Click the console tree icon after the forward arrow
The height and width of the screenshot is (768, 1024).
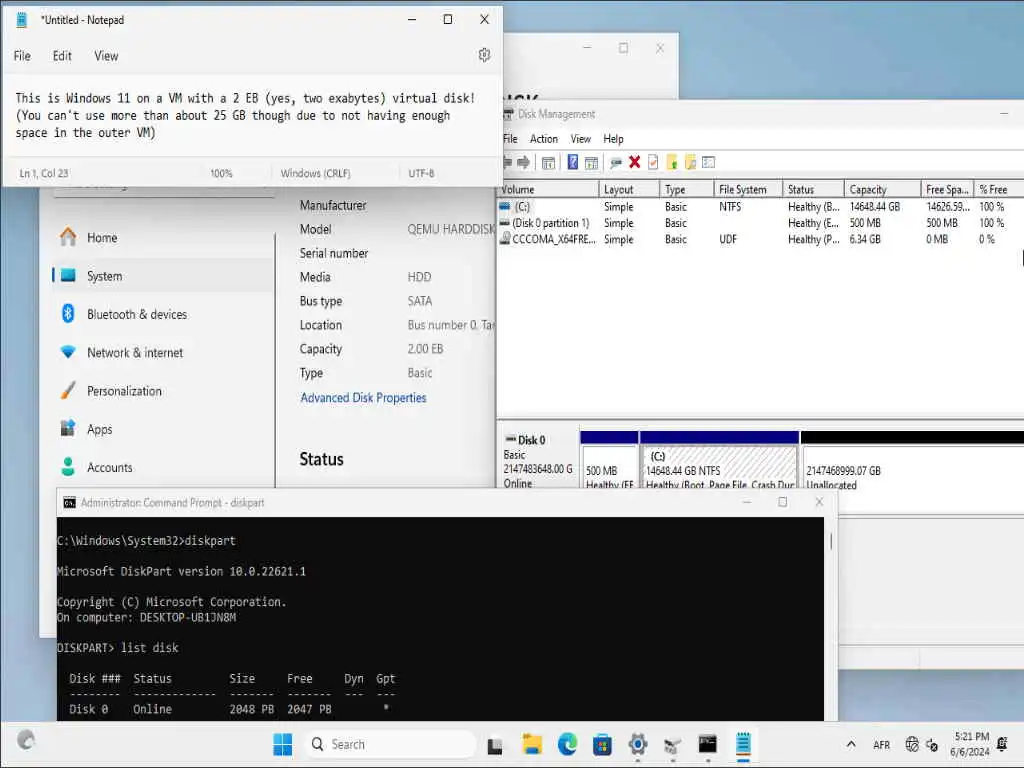point(549,163)
